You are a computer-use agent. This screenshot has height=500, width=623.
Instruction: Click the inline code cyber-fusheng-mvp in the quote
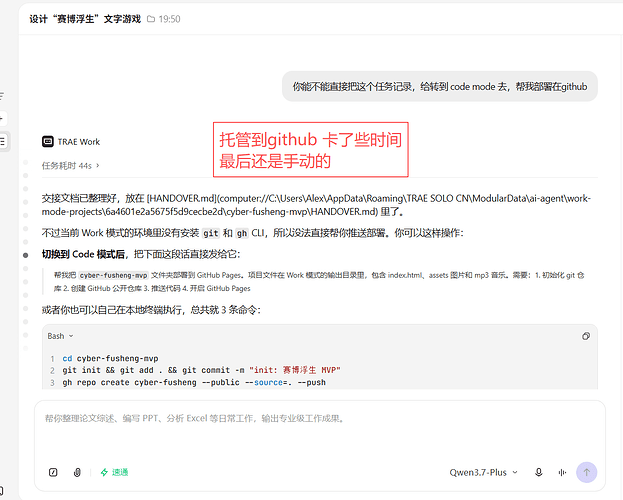point(114,275)
